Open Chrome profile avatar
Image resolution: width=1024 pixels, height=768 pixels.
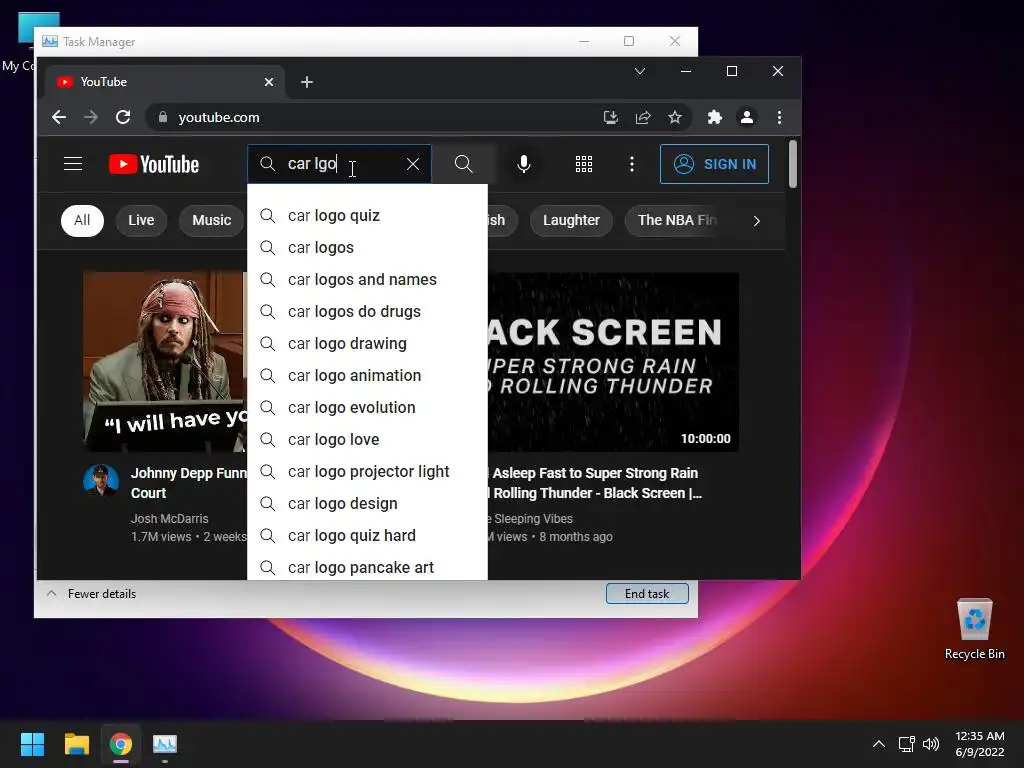746,118
